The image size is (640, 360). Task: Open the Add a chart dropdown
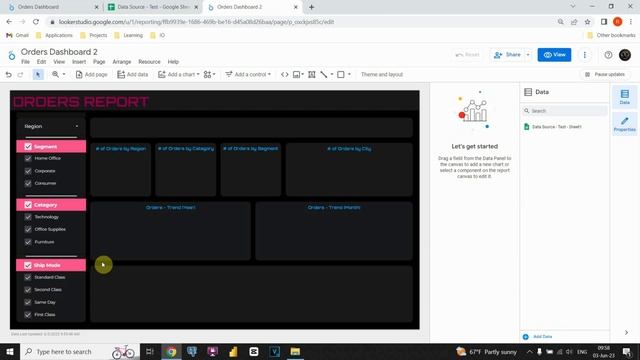(179, 74)
